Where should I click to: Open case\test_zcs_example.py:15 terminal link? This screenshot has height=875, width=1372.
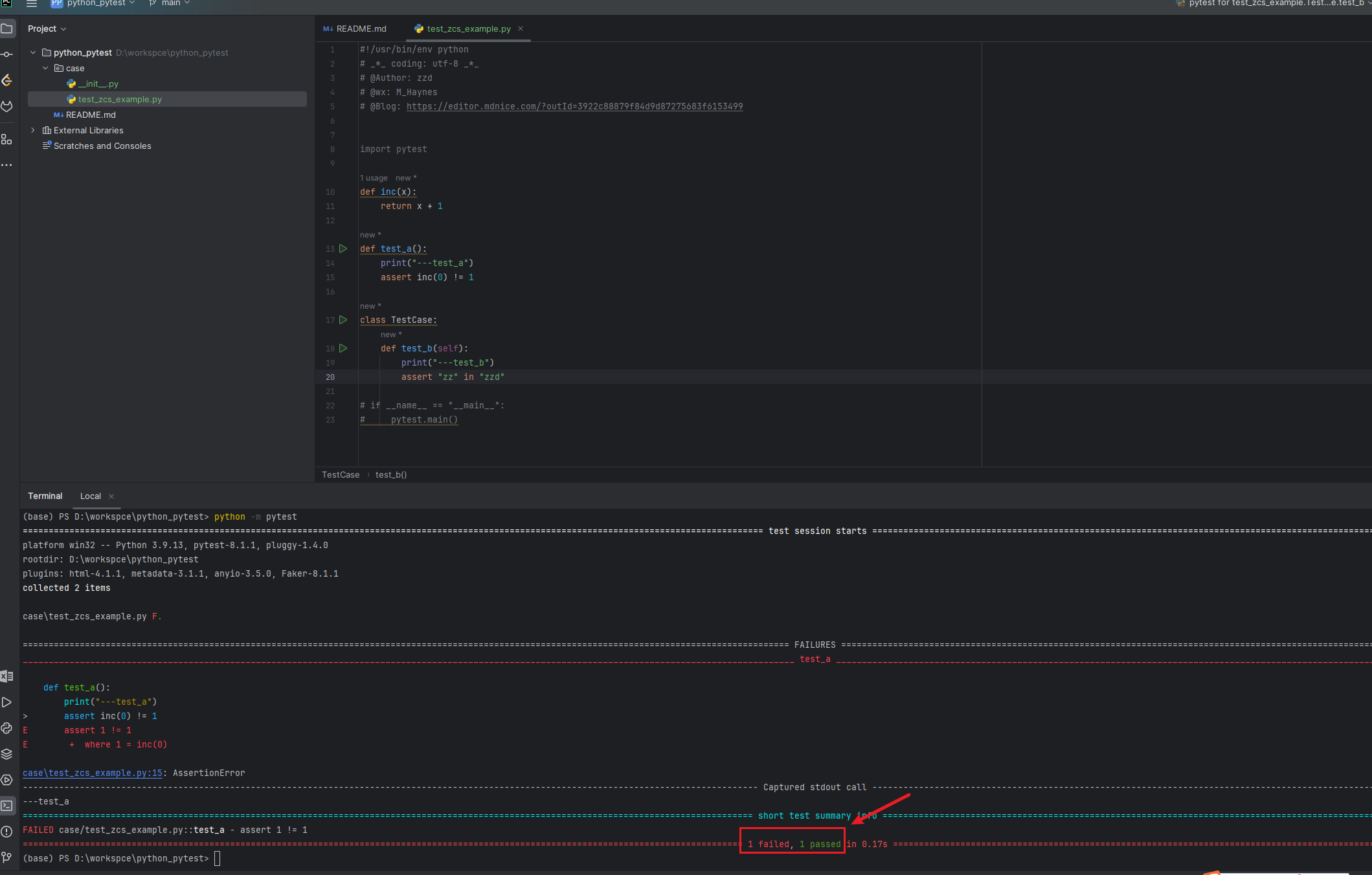click(93, 773)
